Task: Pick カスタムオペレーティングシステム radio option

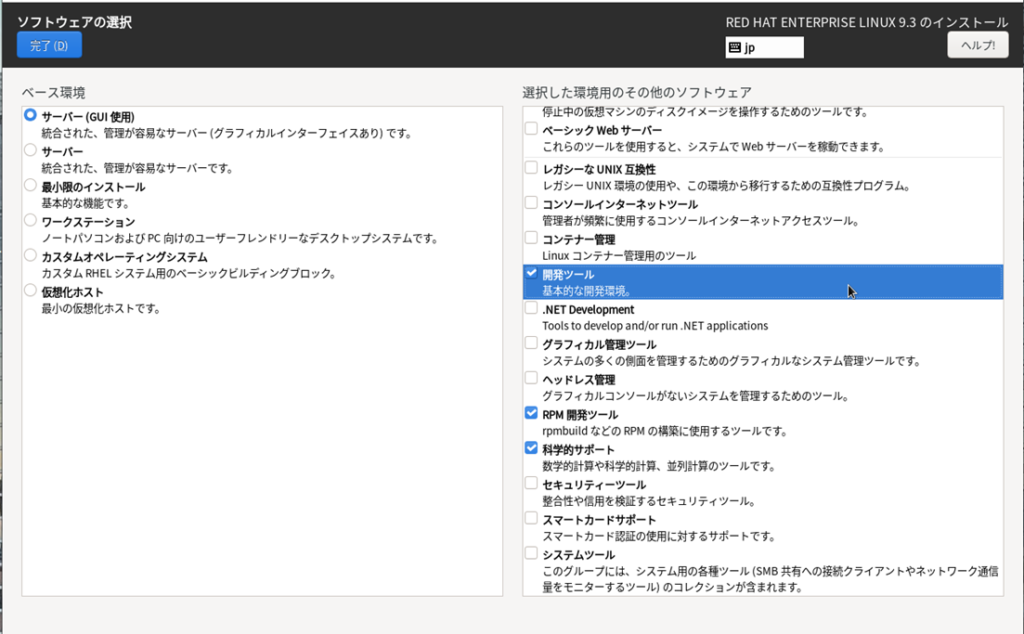Action: [x=31, y=256]
